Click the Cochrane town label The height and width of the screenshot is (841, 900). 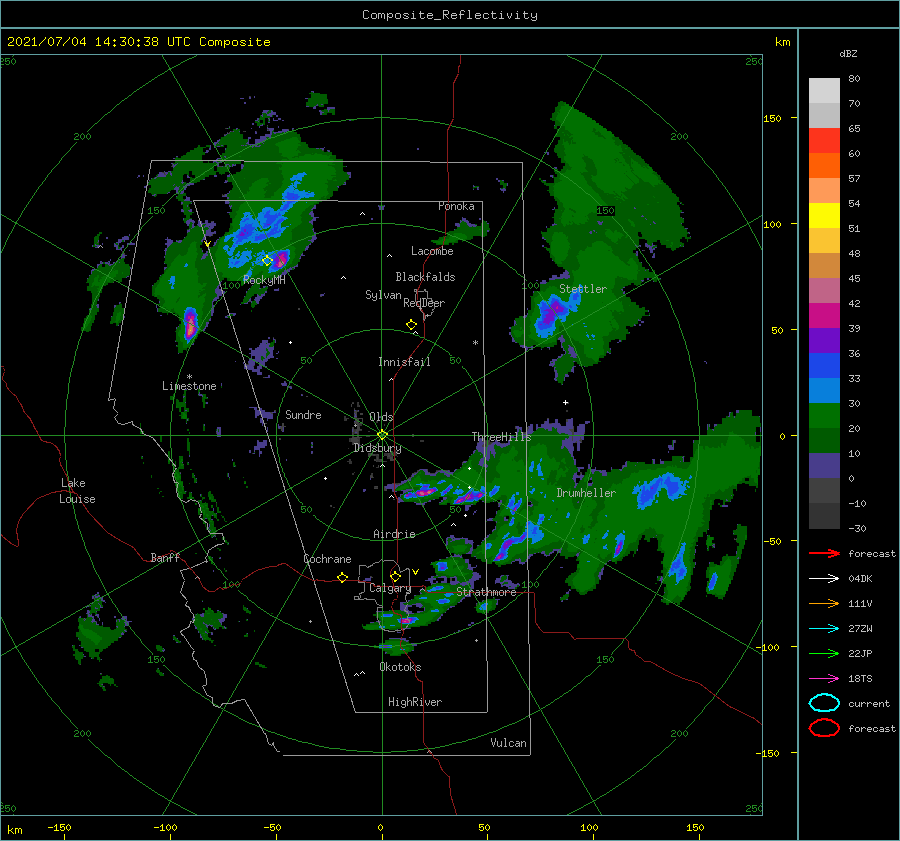coord(327,559)
